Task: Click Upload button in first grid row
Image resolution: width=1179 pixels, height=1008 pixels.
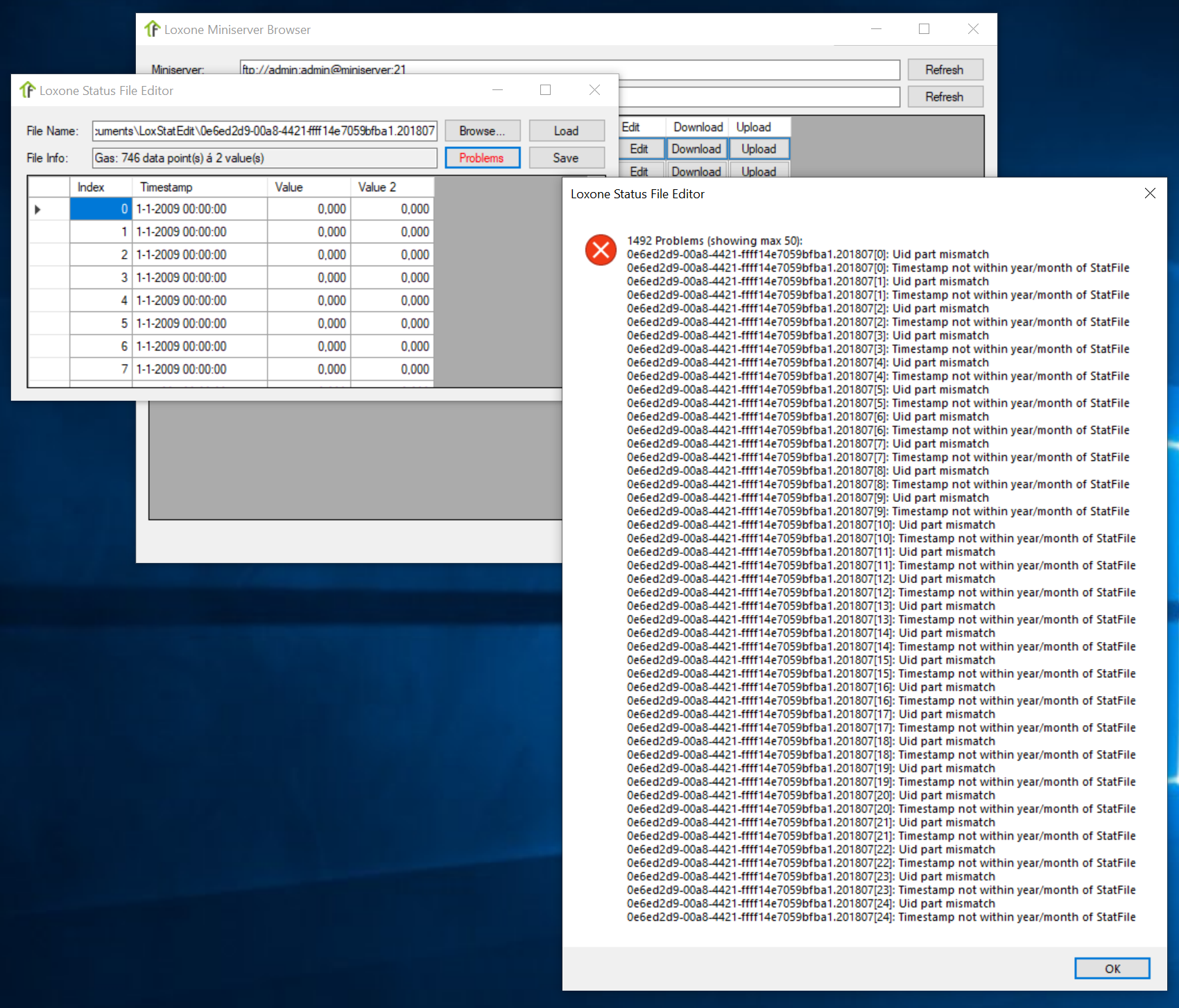Action: point(759,149)
